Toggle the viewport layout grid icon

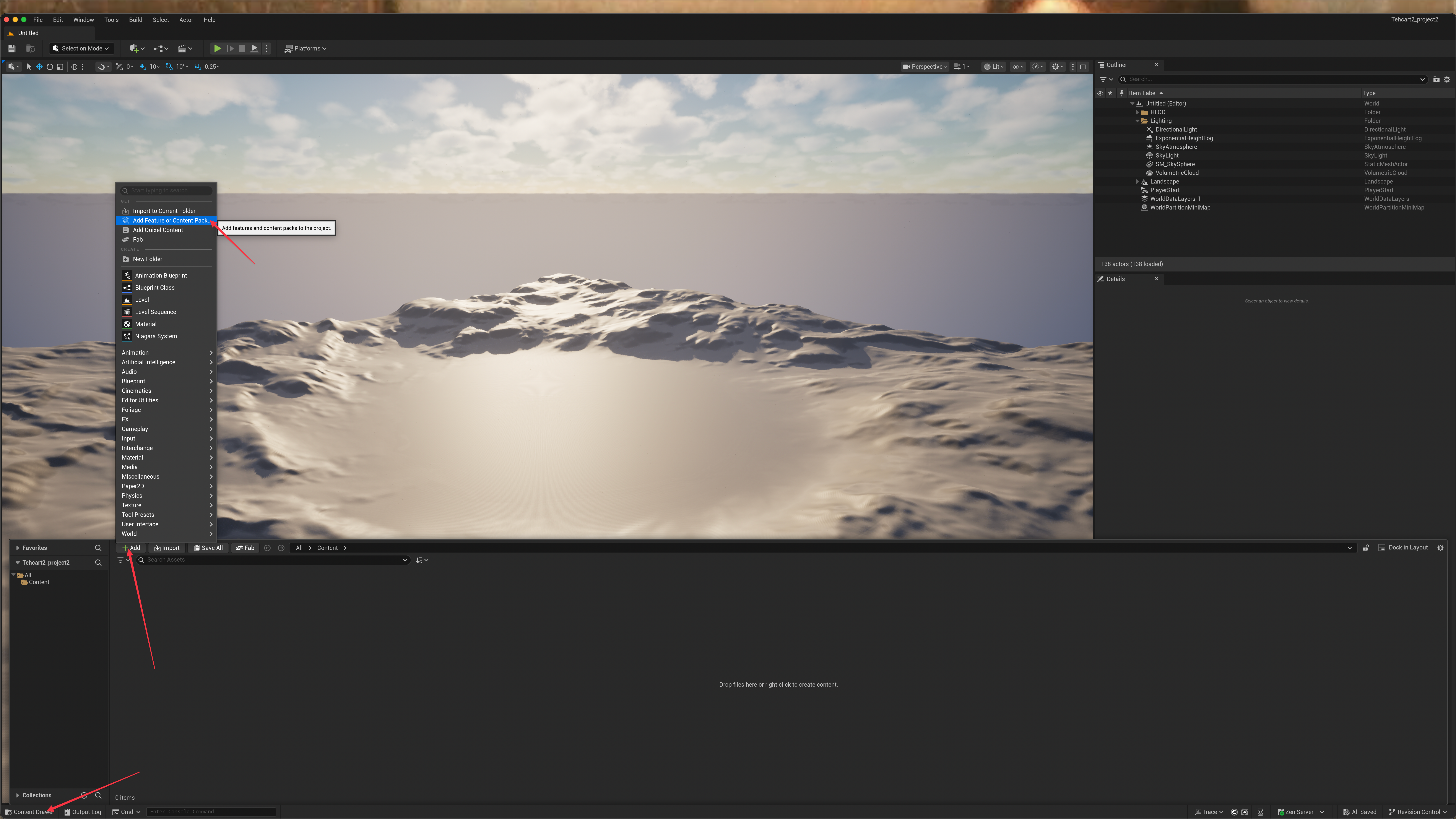point(1083,67)
